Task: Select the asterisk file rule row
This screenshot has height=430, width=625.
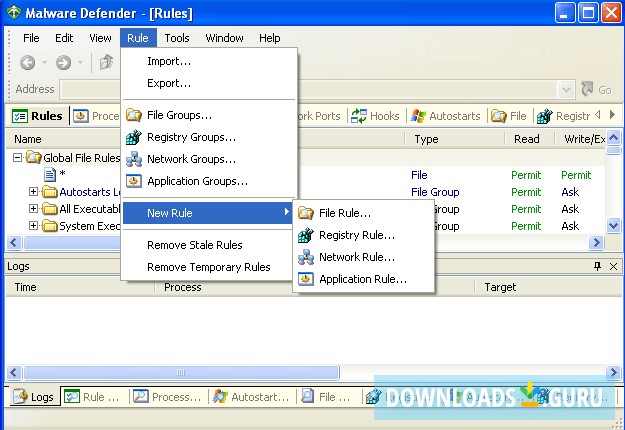Action: (305, 175)
